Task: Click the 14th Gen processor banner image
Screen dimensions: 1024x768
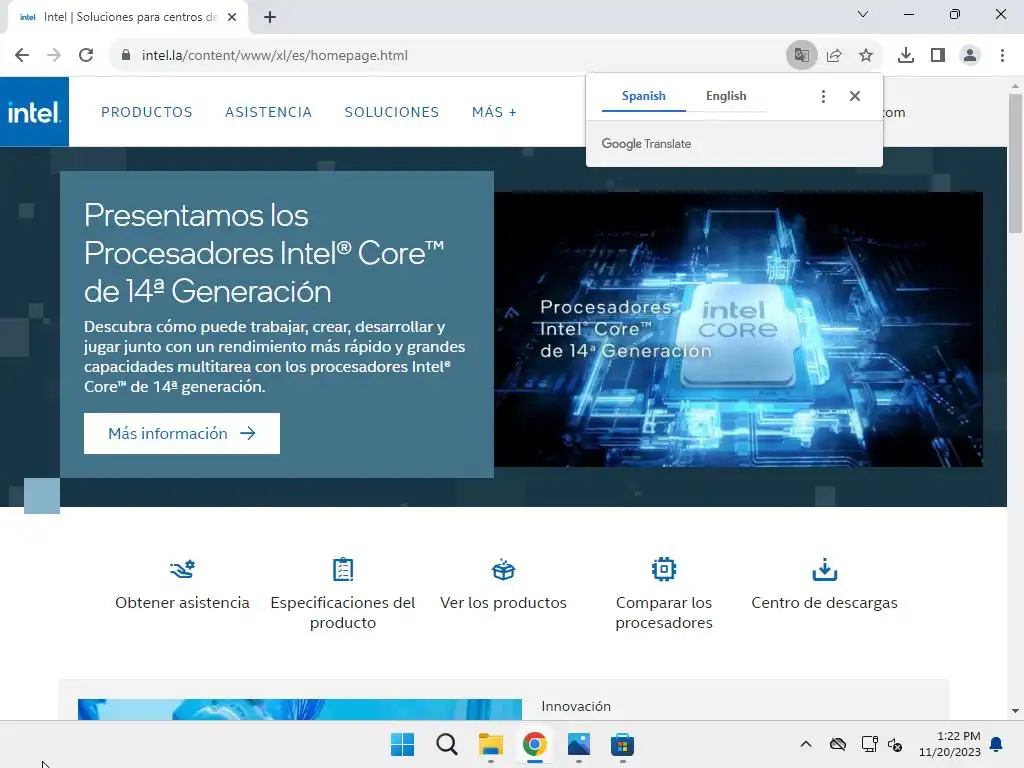Action: tap(738, 329)
